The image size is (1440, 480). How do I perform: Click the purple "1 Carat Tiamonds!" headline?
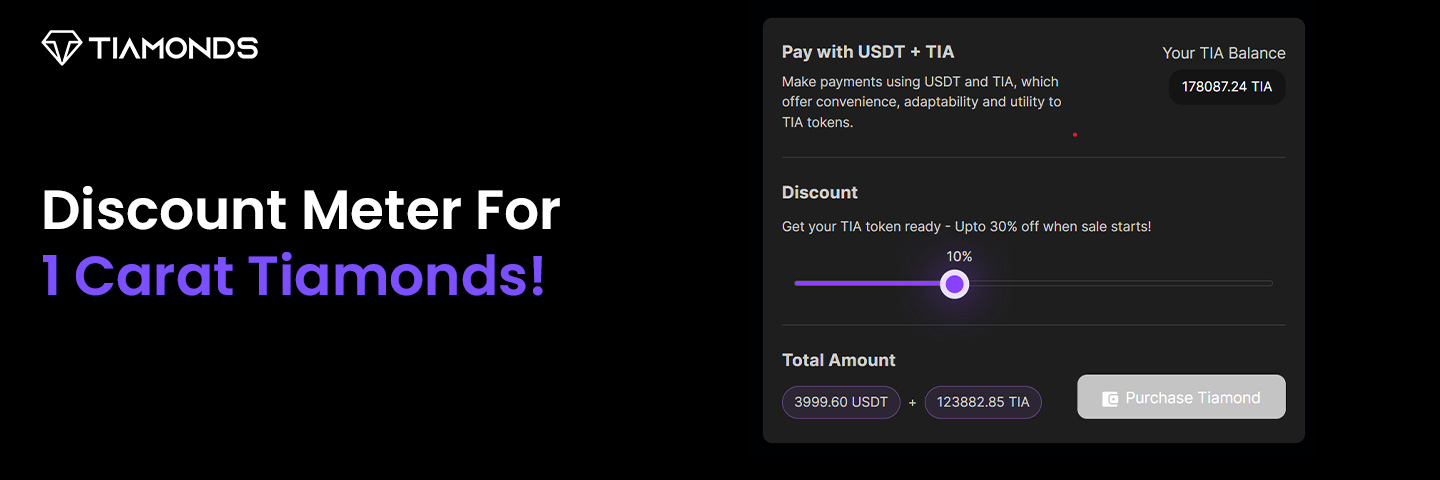pos(294,276)
